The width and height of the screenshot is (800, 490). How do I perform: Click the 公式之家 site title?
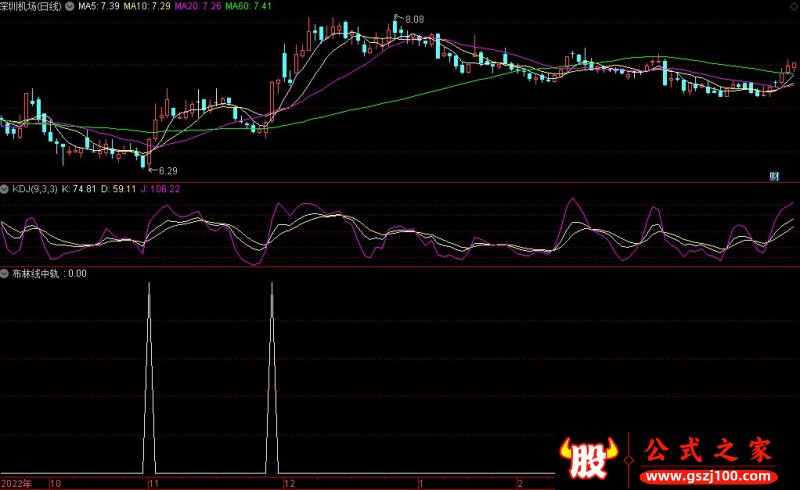click(x=708, y=451)
